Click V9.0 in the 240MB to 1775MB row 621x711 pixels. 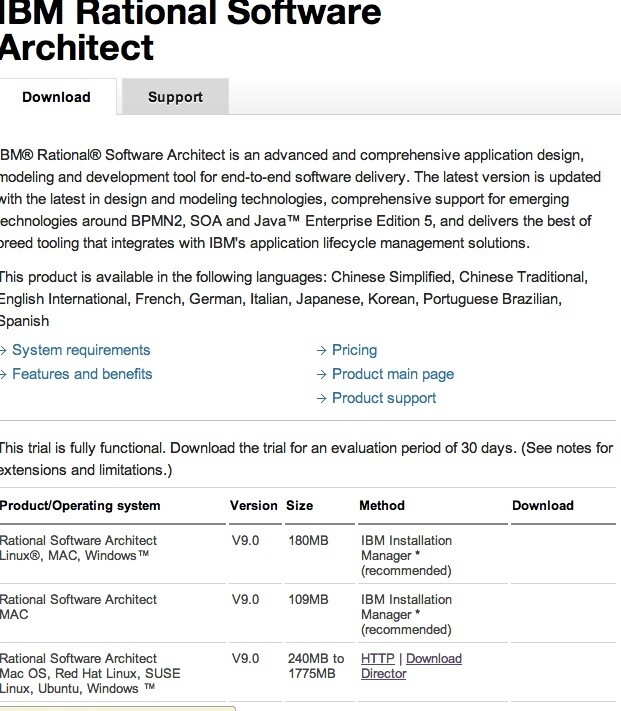(245, 658)
